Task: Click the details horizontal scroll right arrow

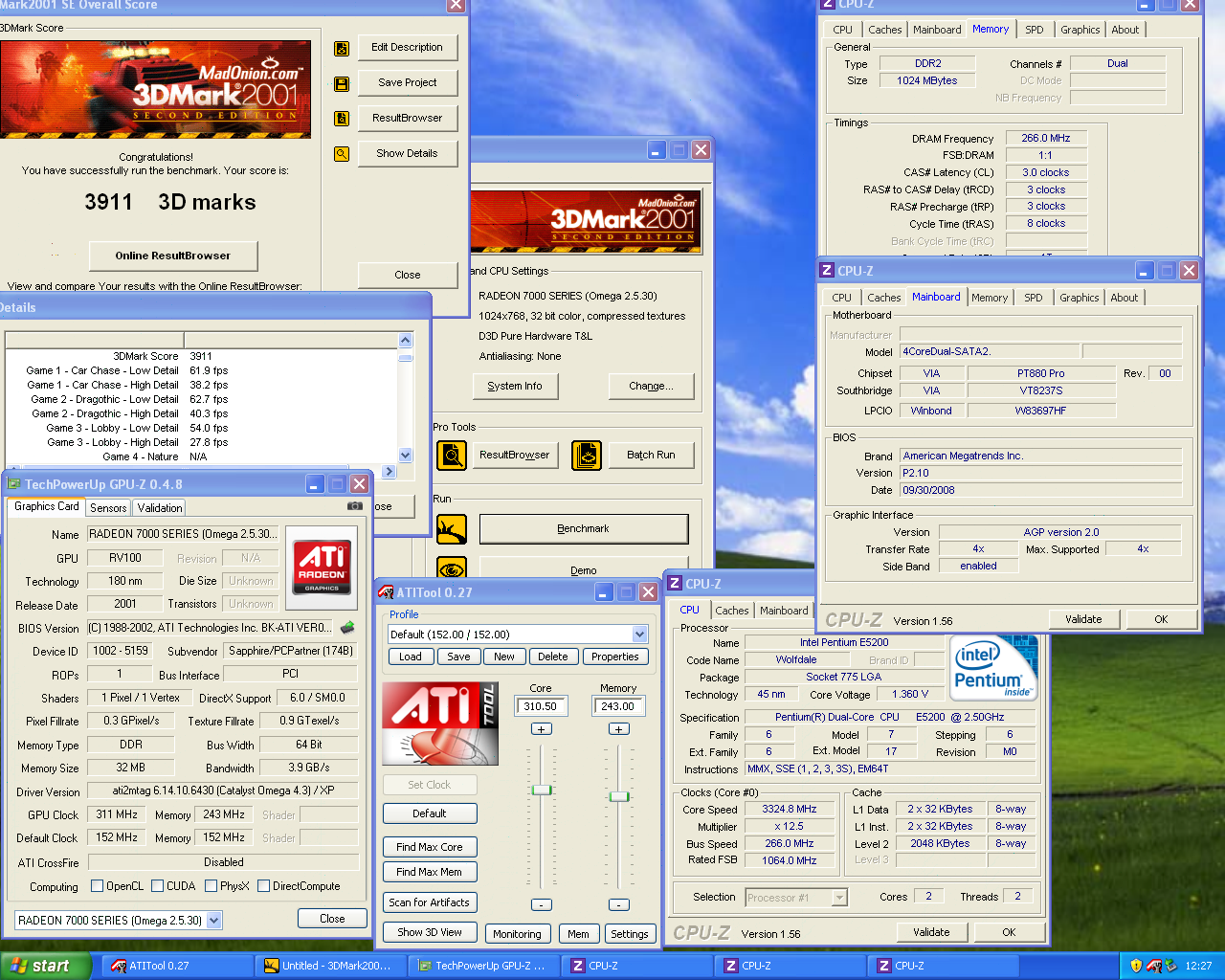Action: pos(389,471)
